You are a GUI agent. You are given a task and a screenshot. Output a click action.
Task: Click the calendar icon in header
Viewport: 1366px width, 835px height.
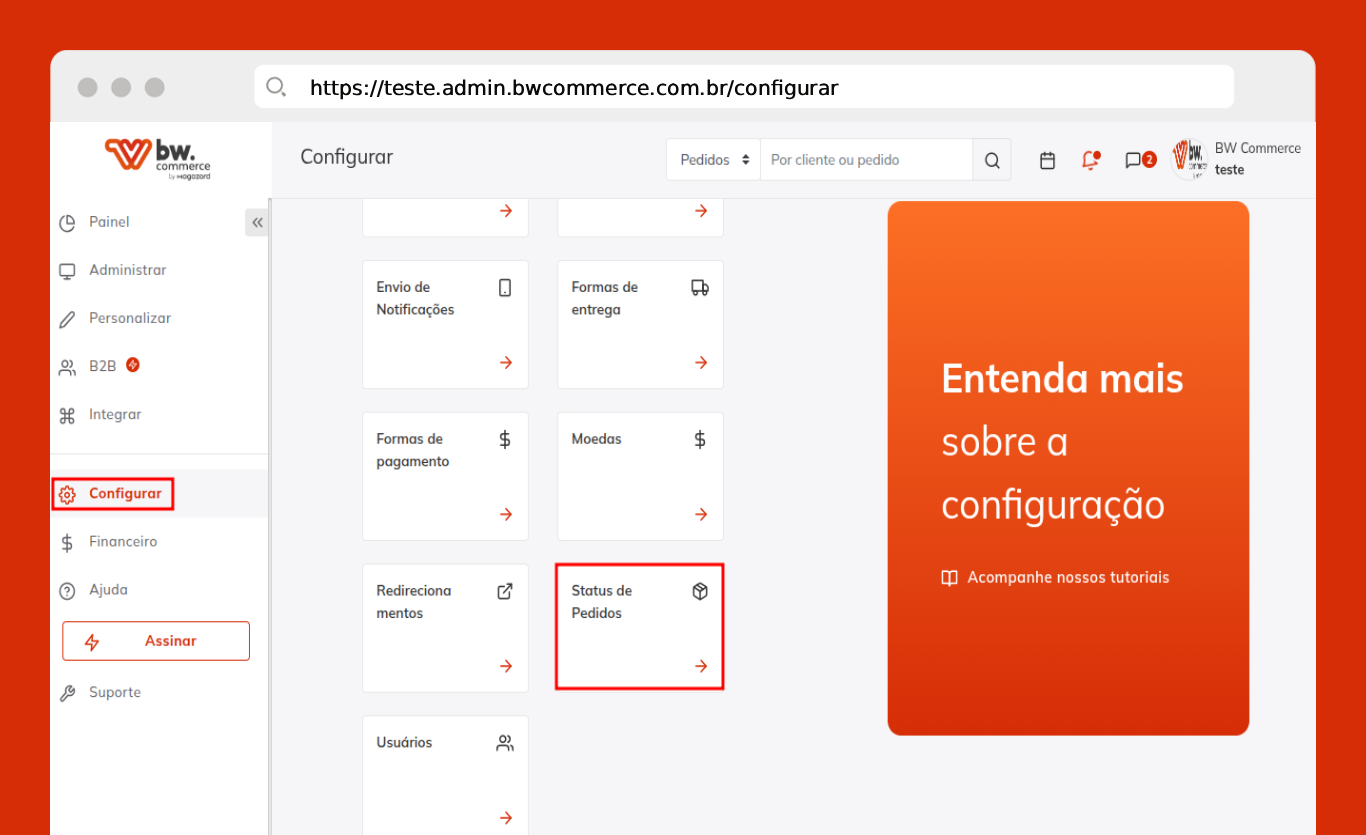point(1047,160)
